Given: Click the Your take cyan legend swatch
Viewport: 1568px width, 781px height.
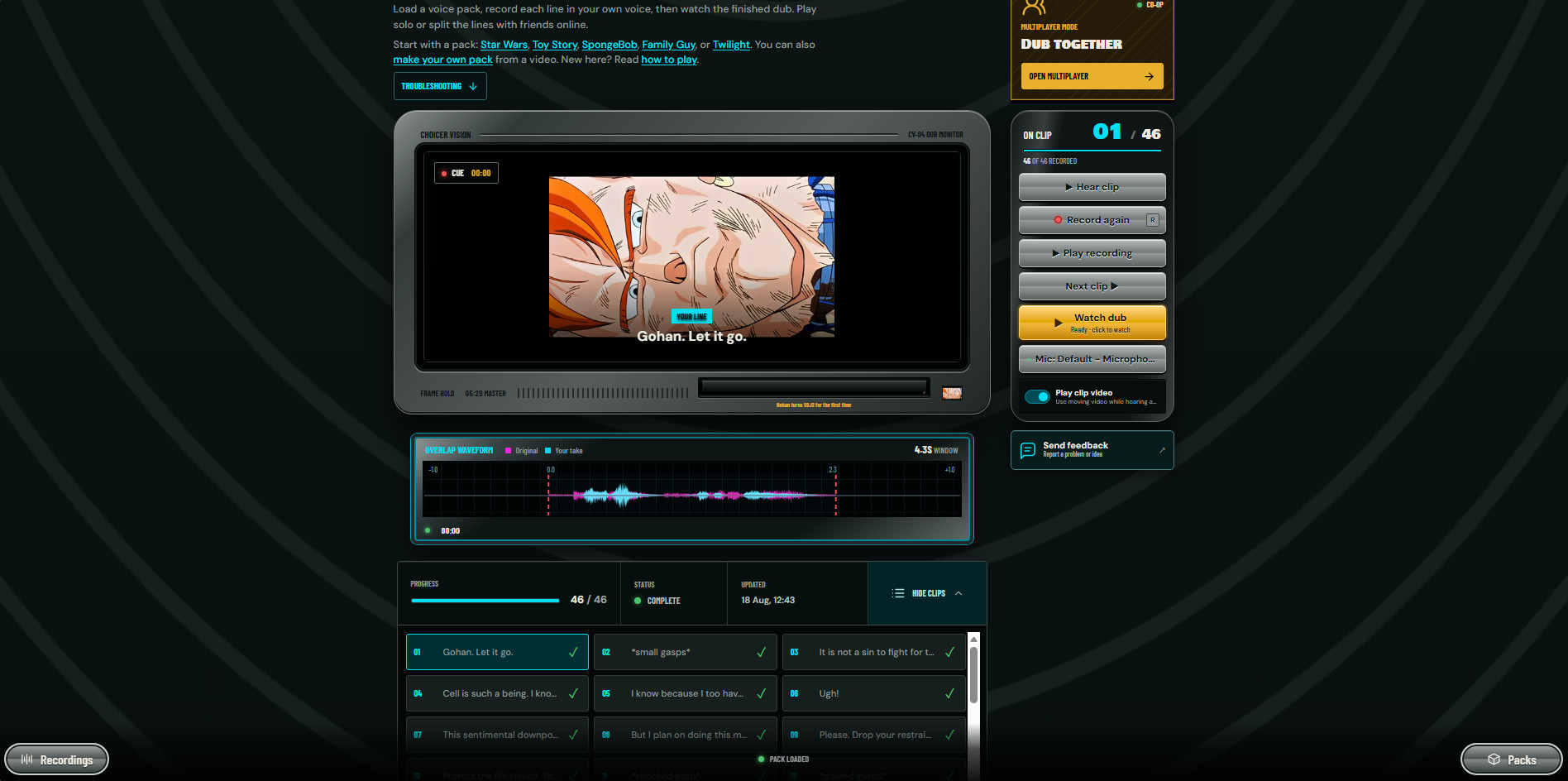Looking at the screenshot, I should [547, 451].
